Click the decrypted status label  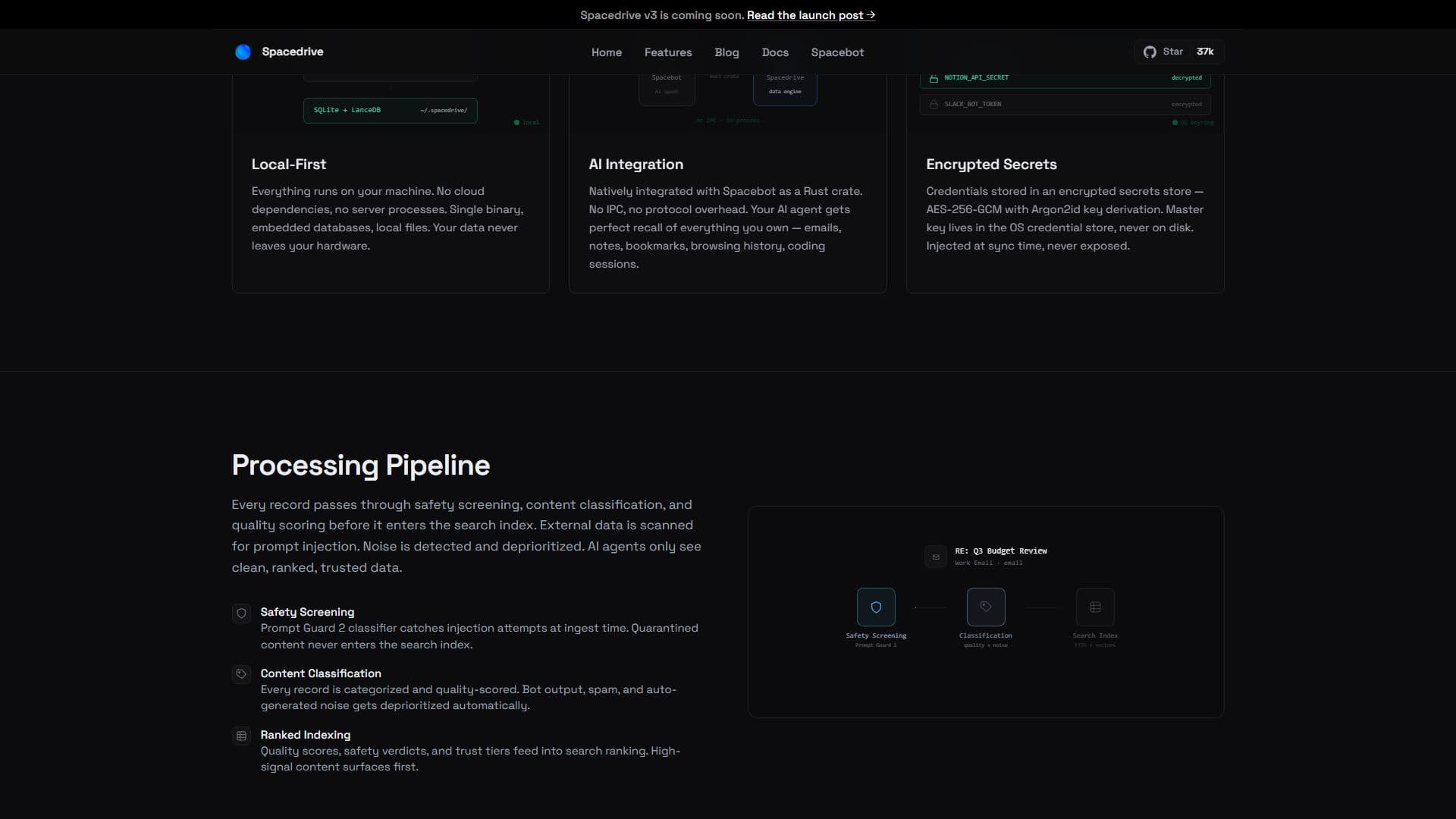click(1186, 78)
